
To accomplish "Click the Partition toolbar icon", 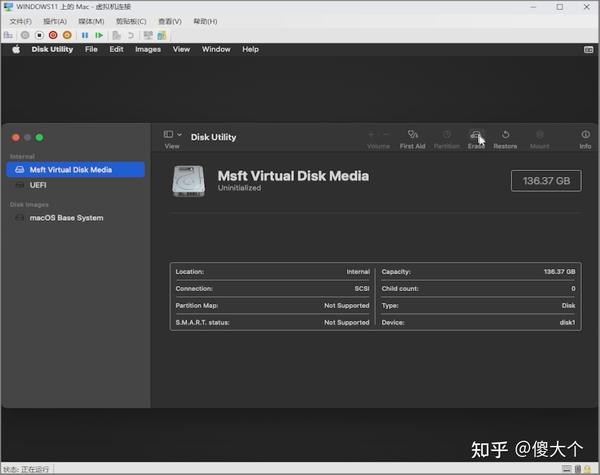I will (447, 135).
